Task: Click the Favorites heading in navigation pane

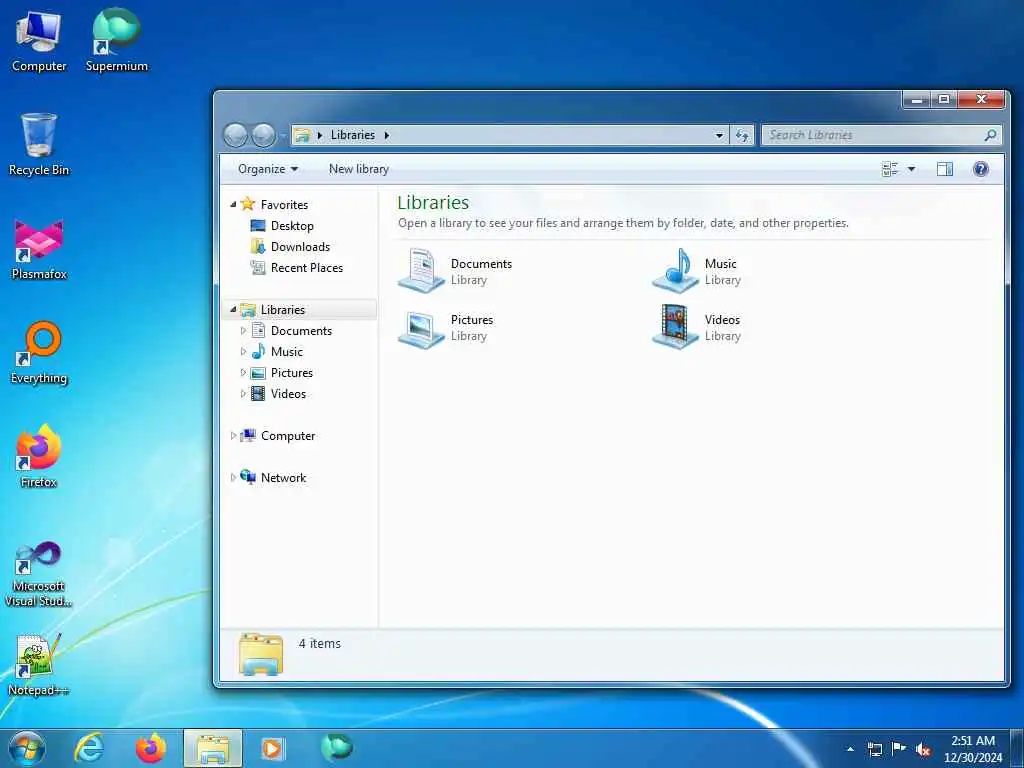Action: tap(284, 204)
